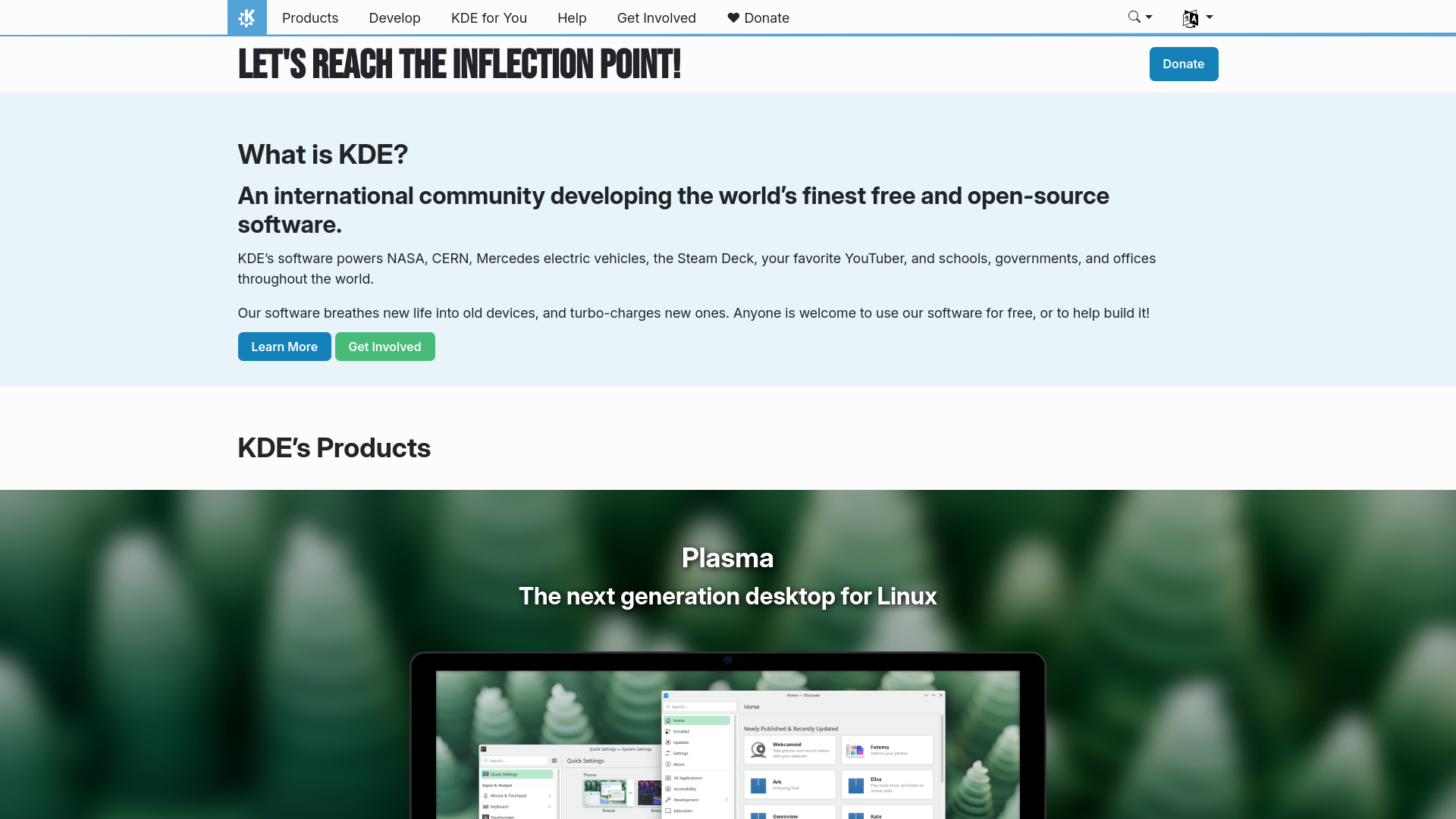Open the search dropdown in navbar

coord(1140,17)
